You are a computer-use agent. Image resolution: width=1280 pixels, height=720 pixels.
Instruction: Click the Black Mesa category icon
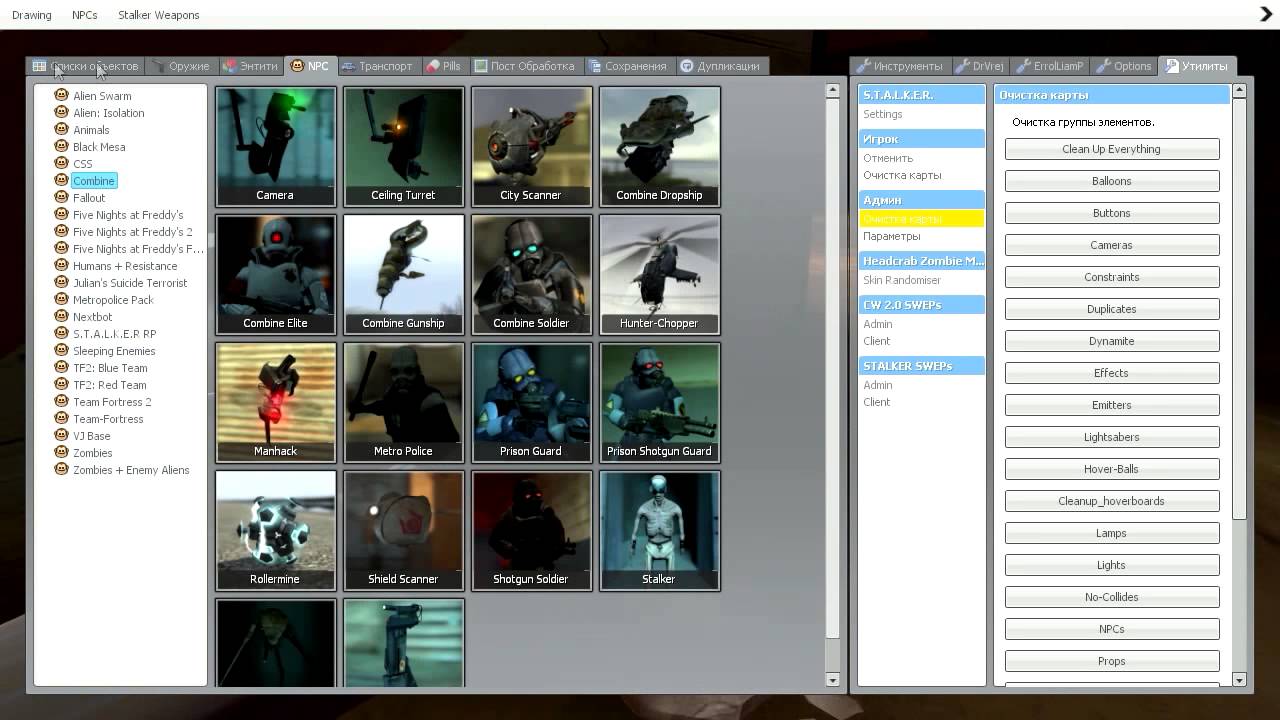pyautogui.click(x=62, y=147)
